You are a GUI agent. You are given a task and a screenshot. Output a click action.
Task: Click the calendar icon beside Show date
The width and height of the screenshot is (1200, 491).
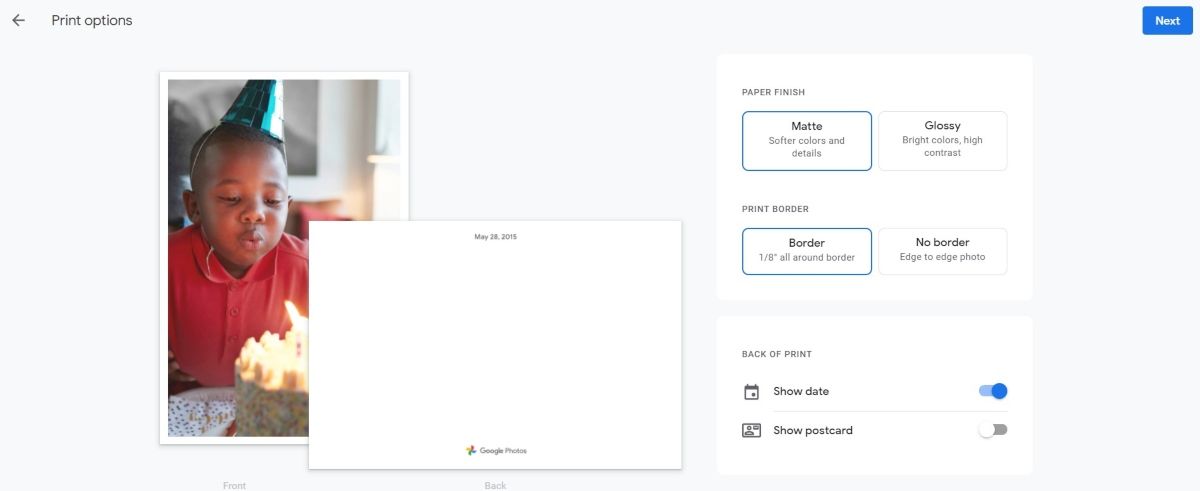click(x=752, y=392)
